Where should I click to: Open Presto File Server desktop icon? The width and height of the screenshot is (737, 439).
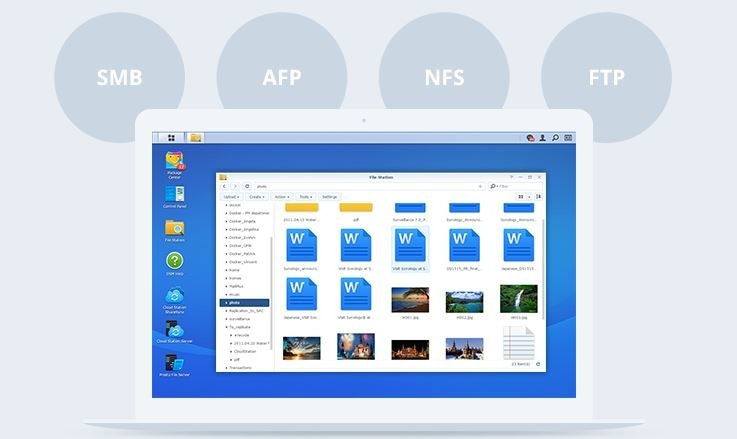[x=174, y=366]
